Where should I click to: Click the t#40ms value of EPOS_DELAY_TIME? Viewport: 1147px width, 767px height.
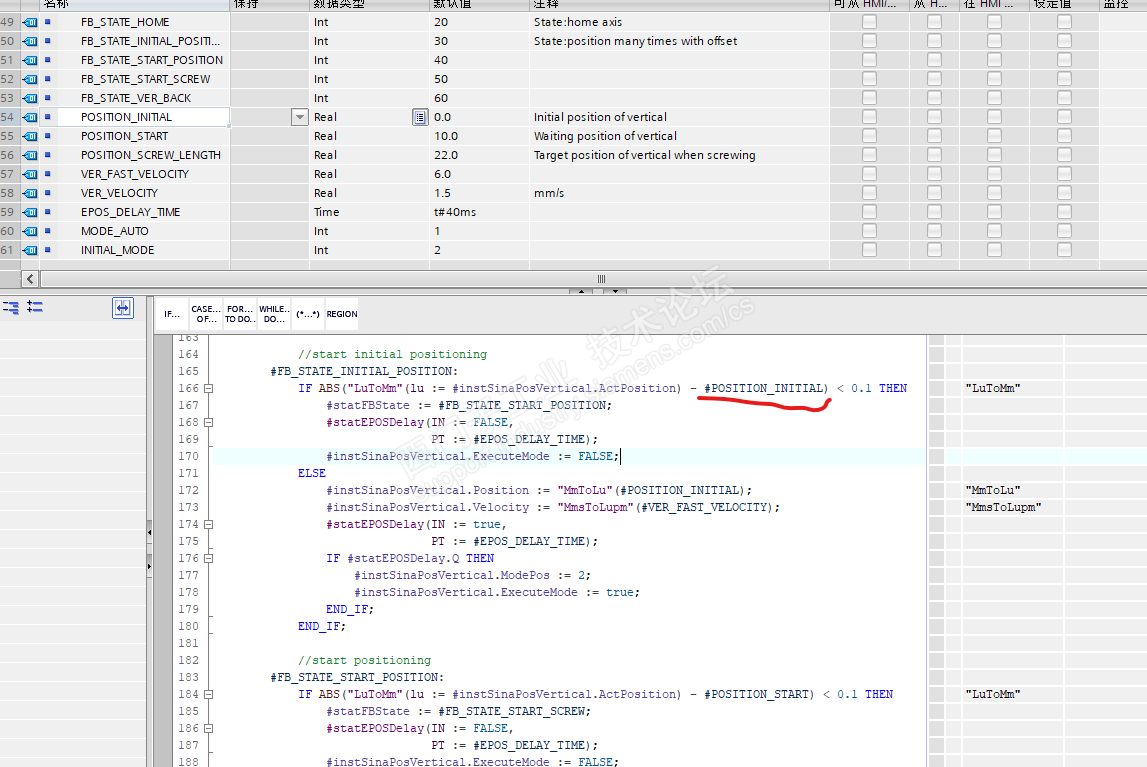[x=455, y=212]
